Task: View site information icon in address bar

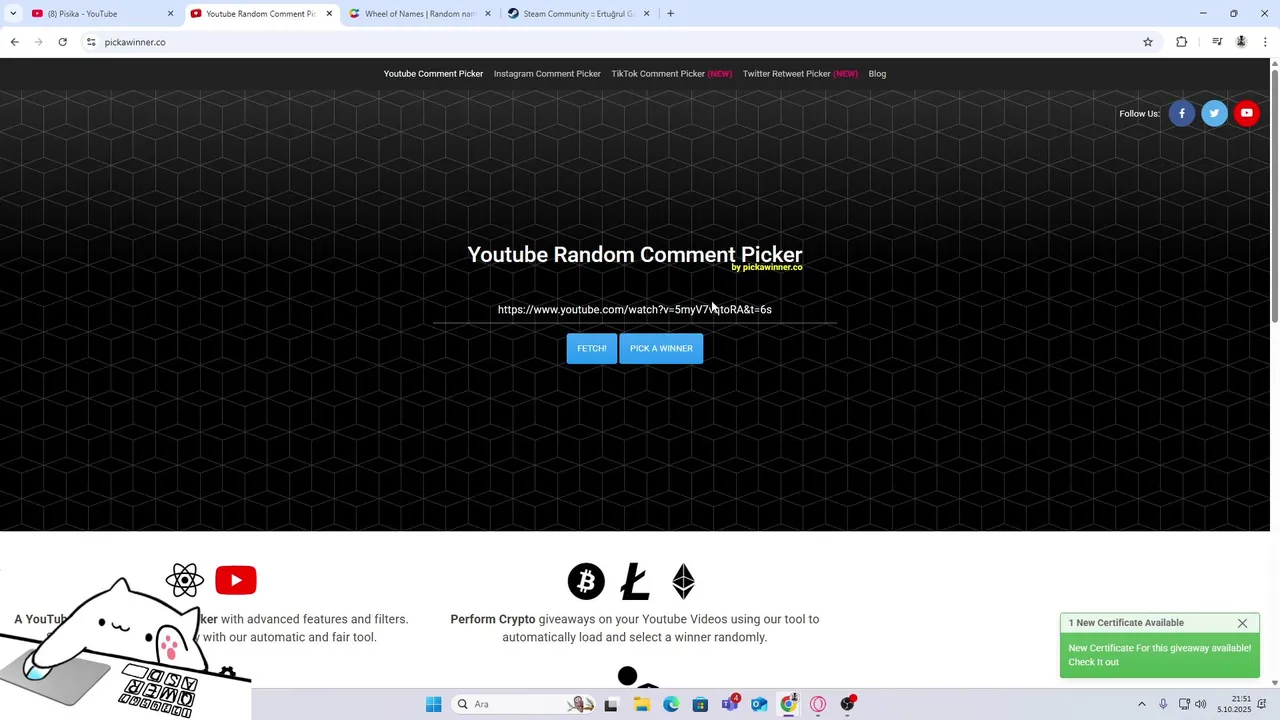Action: click(x=91, y=42)
